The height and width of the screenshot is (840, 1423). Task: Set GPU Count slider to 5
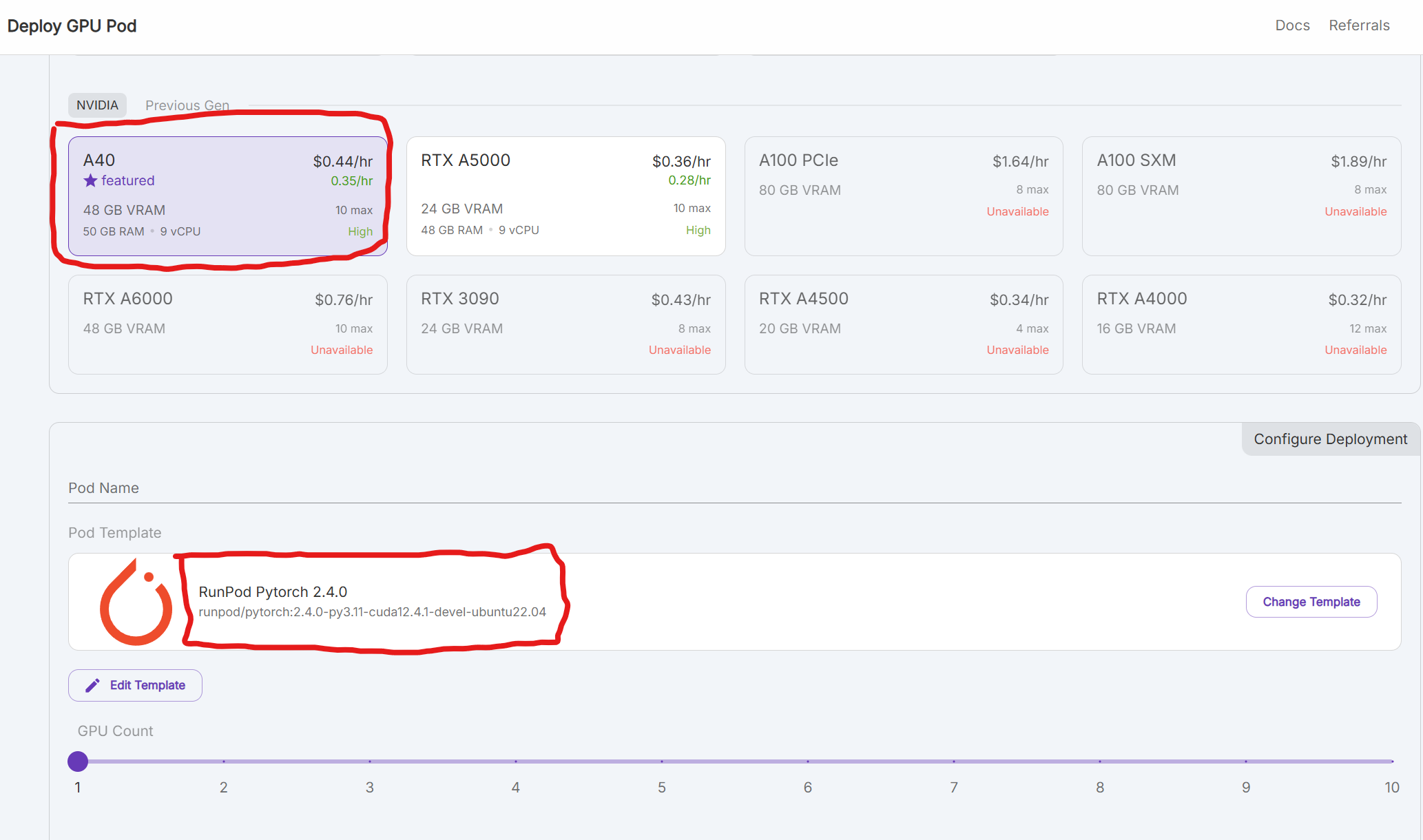[x=662, y=762]
